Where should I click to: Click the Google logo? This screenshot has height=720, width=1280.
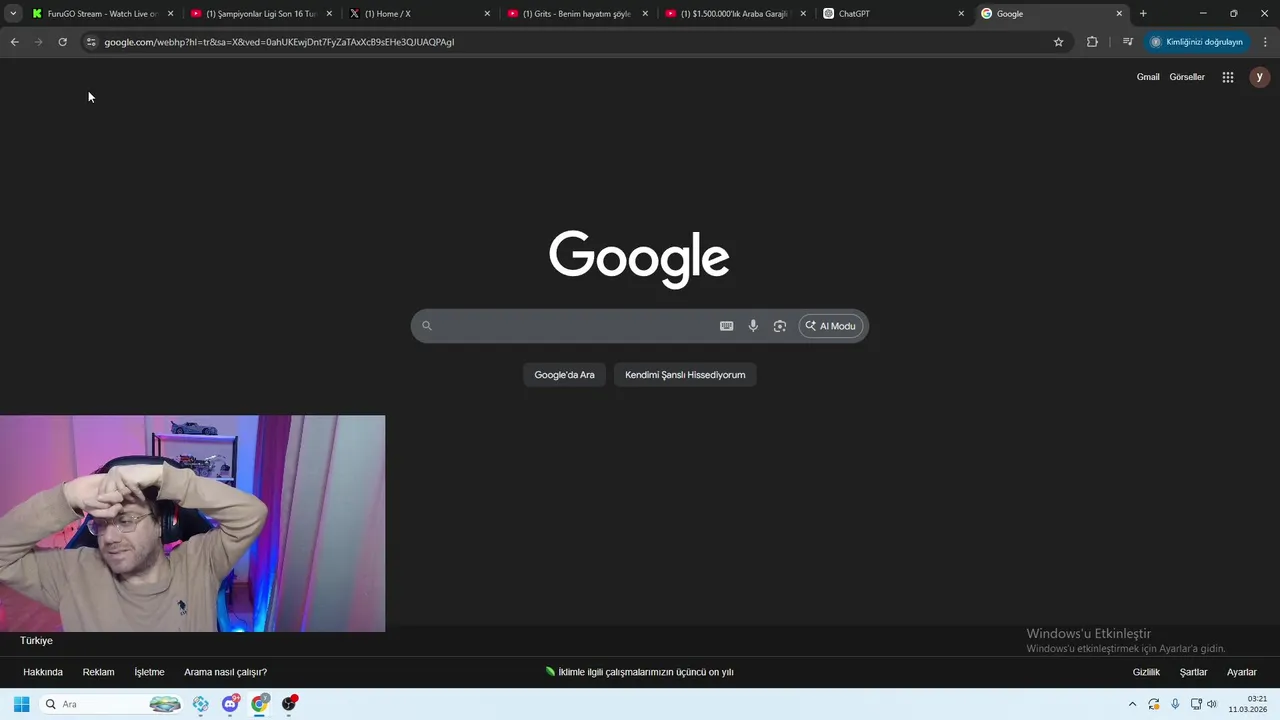tap(639, 259)
